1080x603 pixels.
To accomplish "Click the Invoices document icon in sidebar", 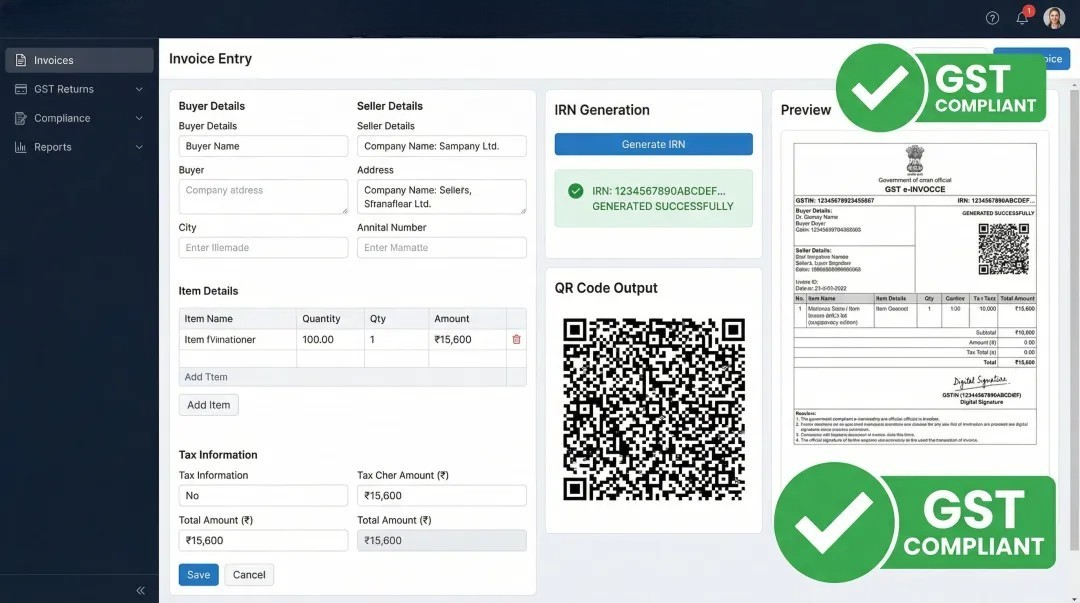I will 21,60.
